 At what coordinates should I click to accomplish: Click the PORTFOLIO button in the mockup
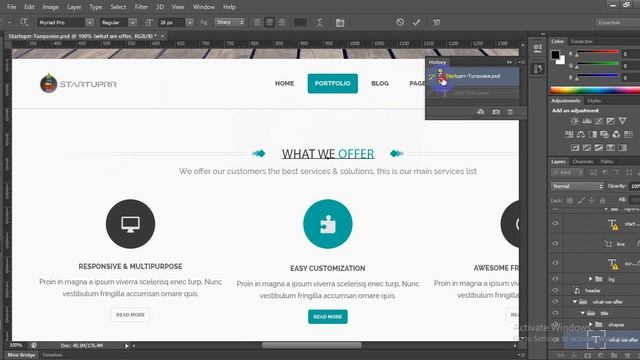click(x=333, y=83)
